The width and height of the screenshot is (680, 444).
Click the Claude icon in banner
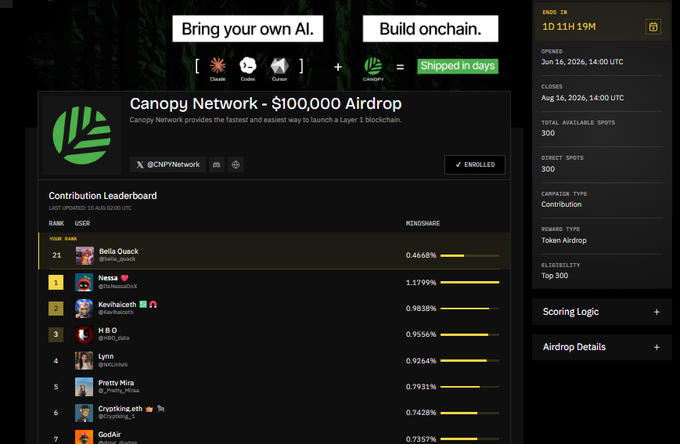[218, 66]
